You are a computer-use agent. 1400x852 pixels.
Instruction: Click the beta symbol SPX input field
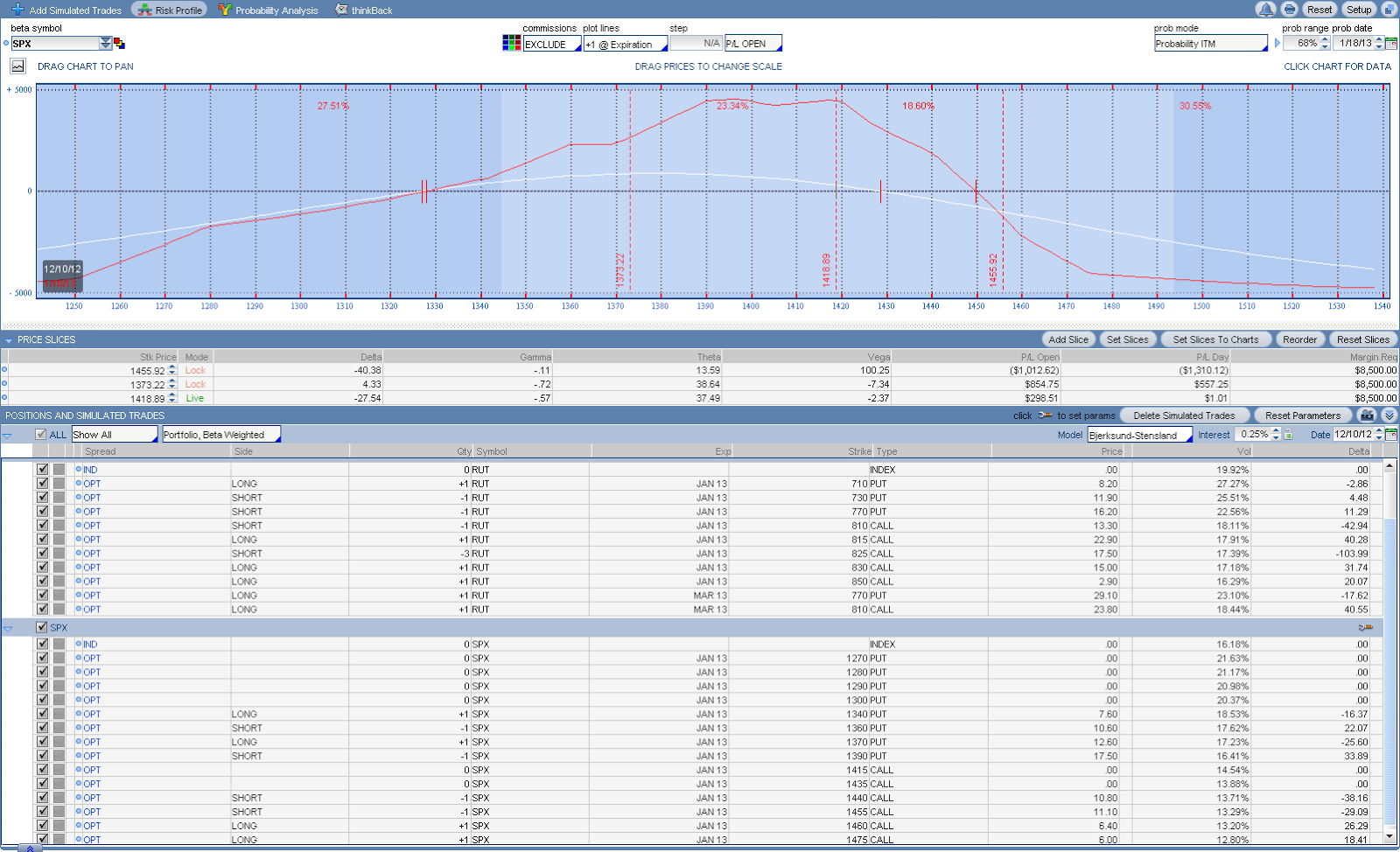coord(55,43)
